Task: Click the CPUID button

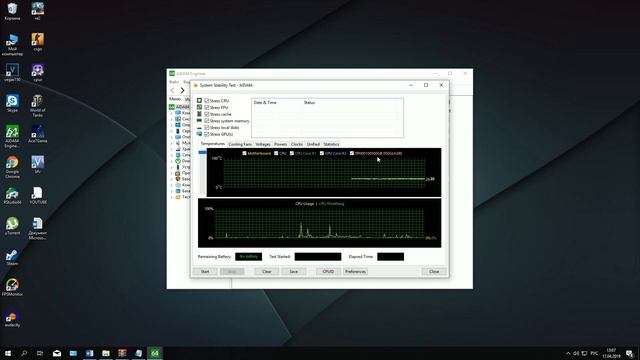Action: (x=328, y=271)
